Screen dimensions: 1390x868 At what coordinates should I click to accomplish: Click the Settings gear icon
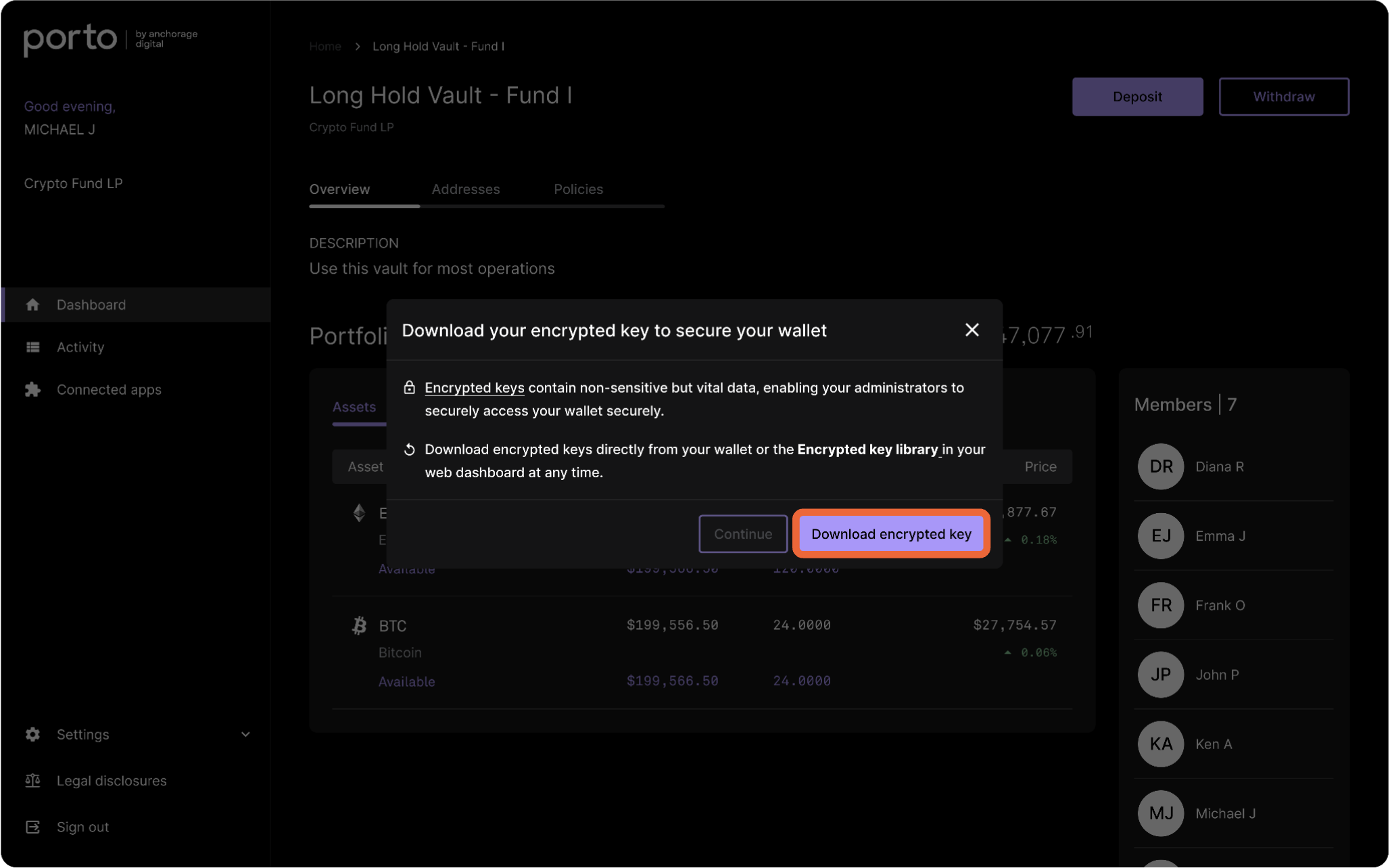point(32,734)
